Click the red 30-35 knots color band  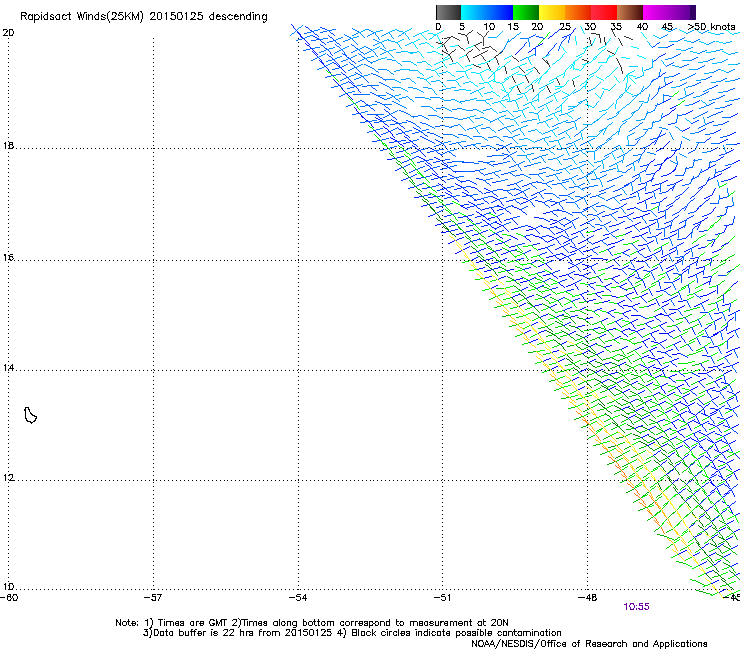604,12
